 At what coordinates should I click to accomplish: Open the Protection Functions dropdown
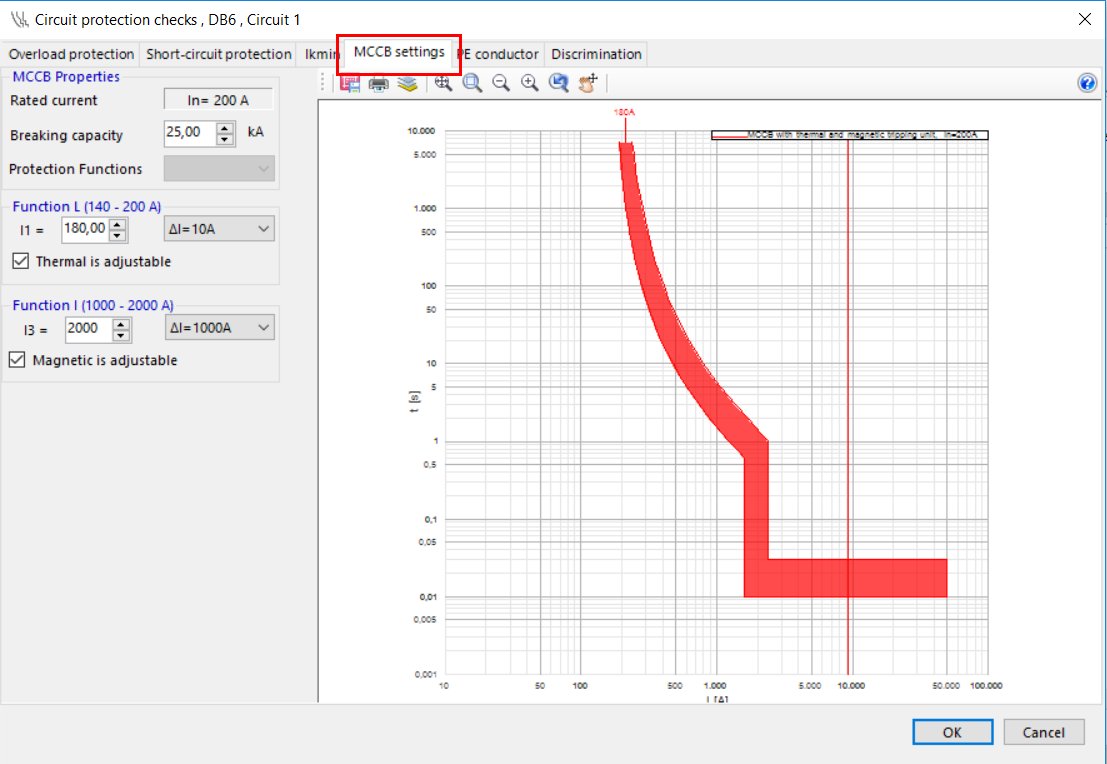tap(218, 169)
